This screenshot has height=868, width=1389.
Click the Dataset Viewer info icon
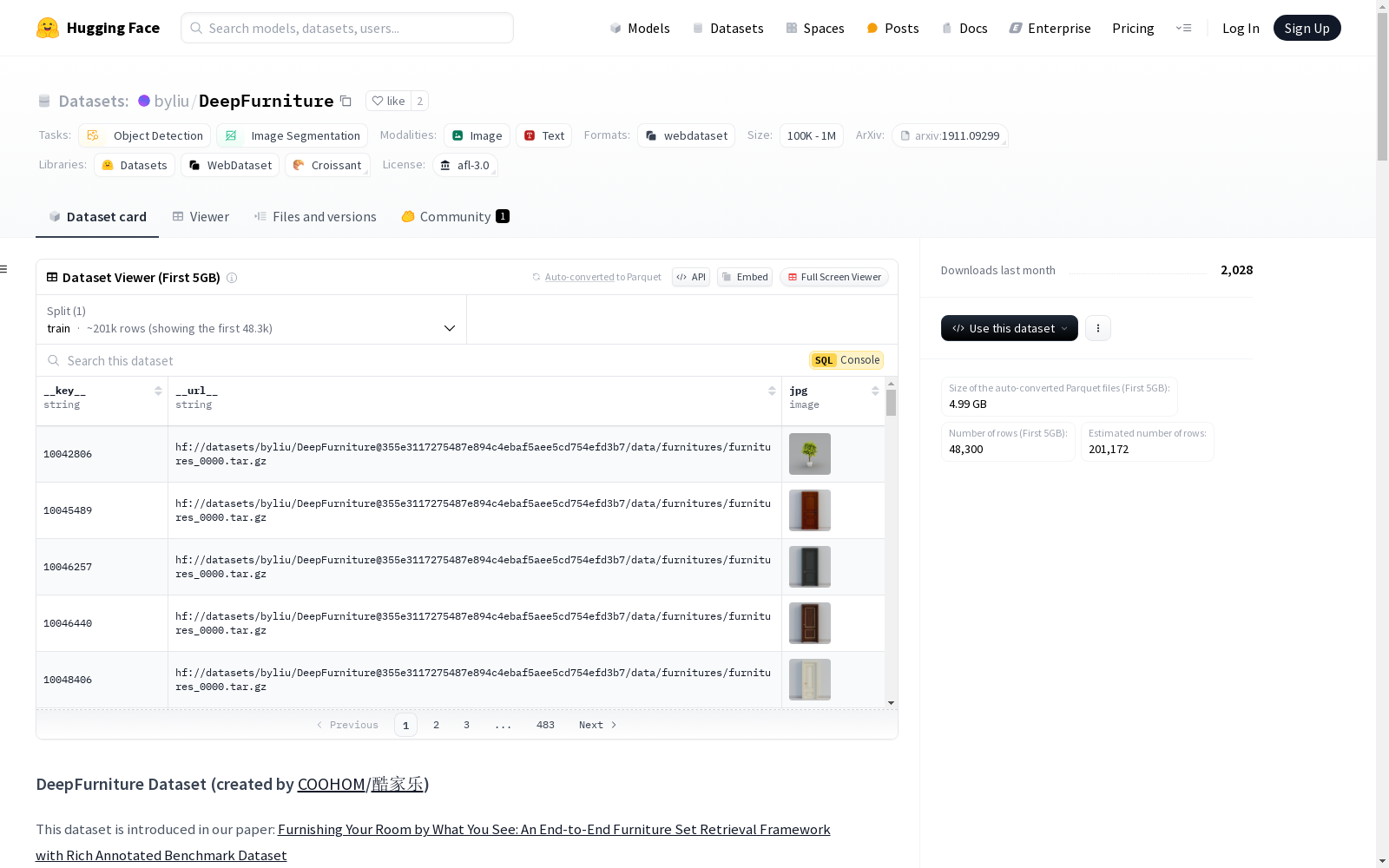click(x=232, y=278)
